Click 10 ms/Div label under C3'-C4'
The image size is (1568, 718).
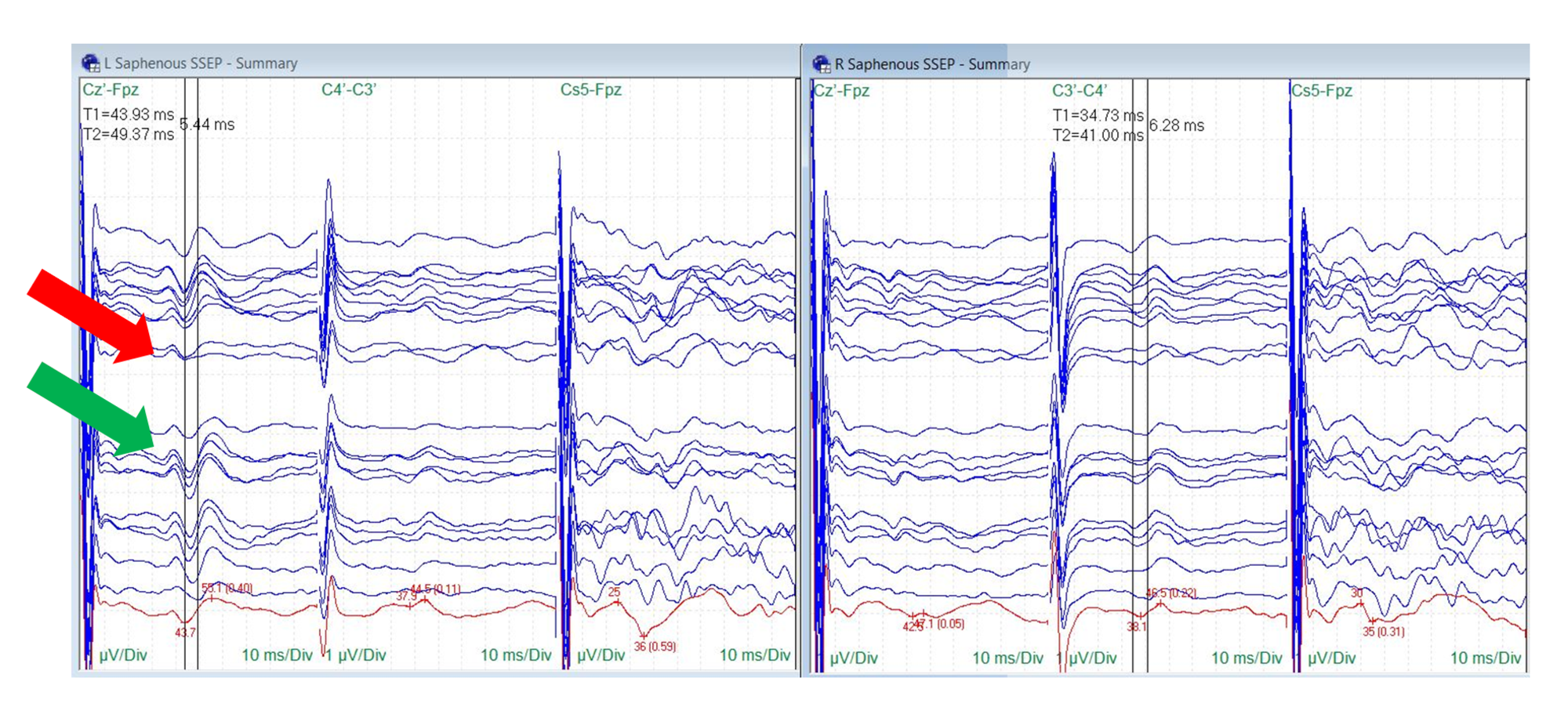1247,658
